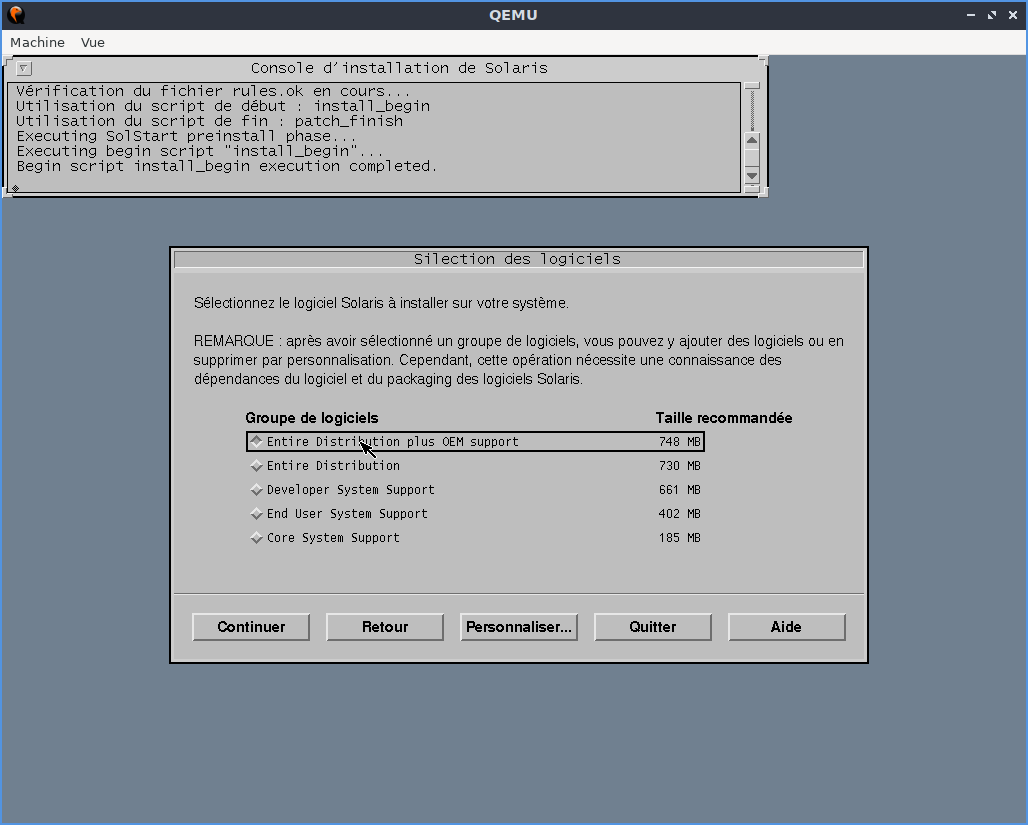Viewport: 1028px width, 825px height.
Task: Open the Personnaliser... customization dialog
Action: [519, 627]
